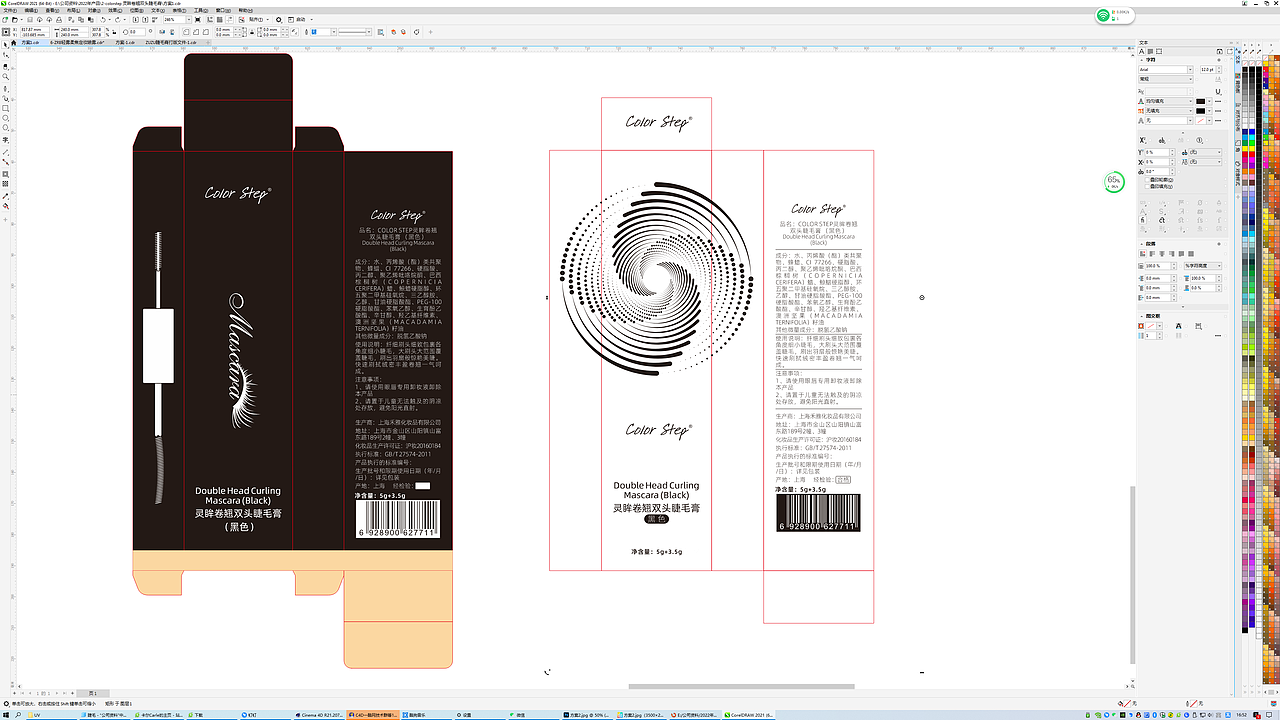Click the full-screen preview icon beside zoom level
This screenshot has height=720, width=1280.
pos(197,20)
